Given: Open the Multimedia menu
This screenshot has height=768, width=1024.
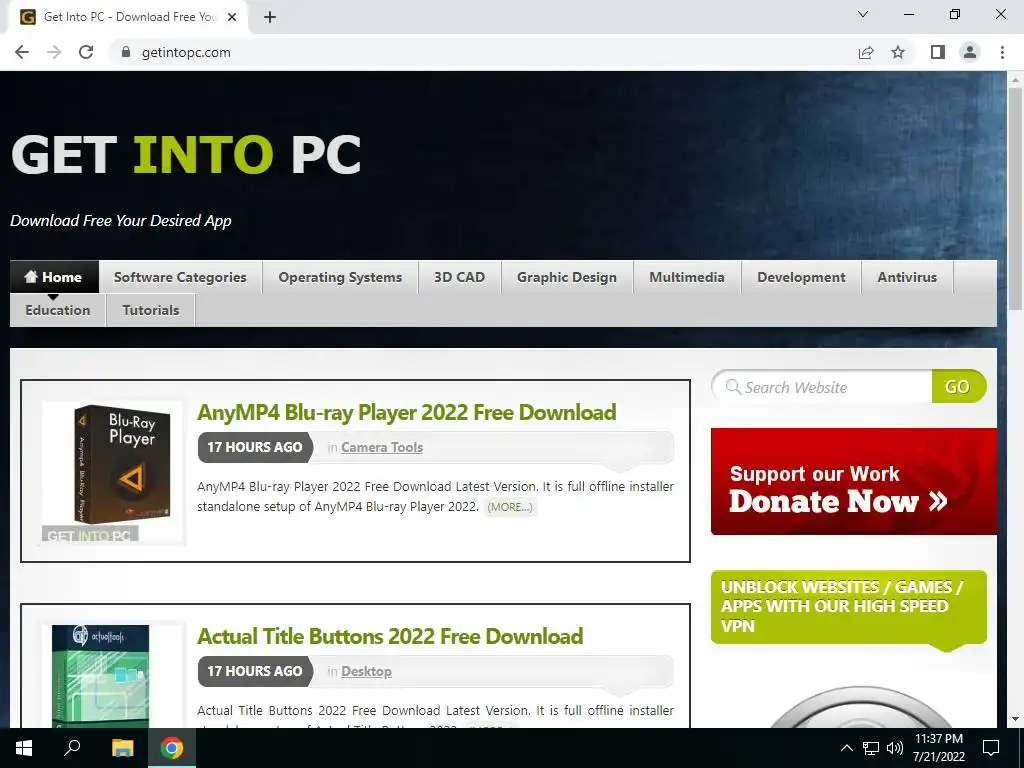Looking at the screenshot, I should point(687,277).
